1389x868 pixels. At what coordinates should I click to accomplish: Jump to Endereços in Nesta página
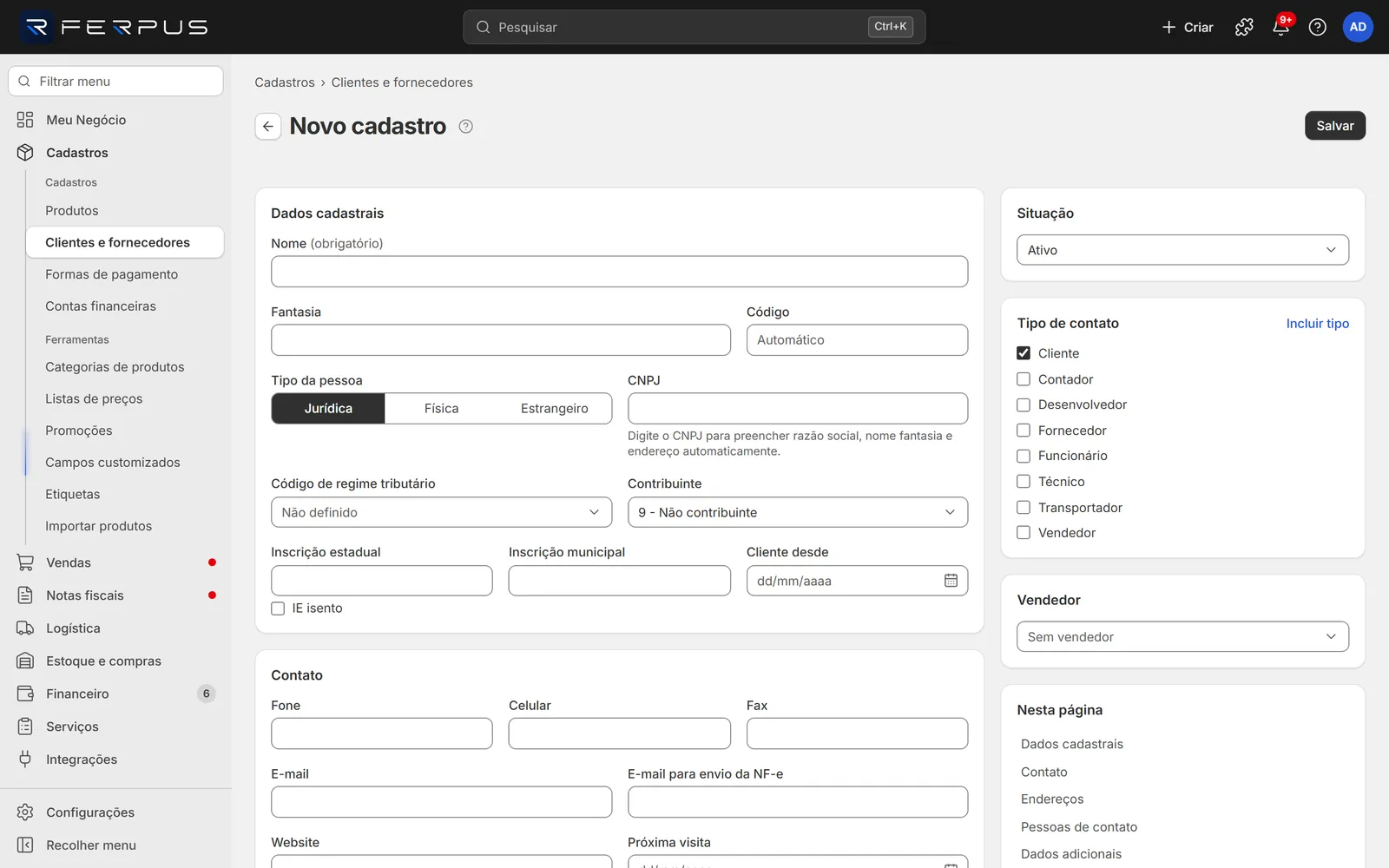1052,799
